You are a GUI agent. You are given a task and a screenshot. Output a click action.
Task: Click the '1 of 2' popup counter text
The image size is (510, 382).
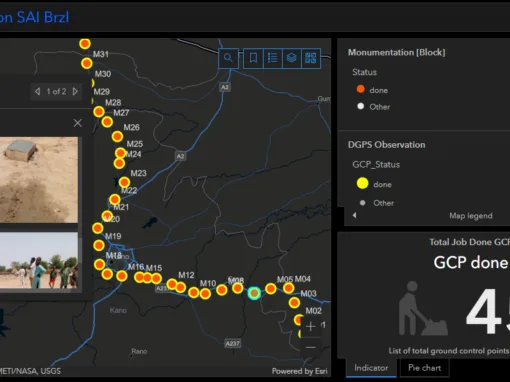(56, 91)
